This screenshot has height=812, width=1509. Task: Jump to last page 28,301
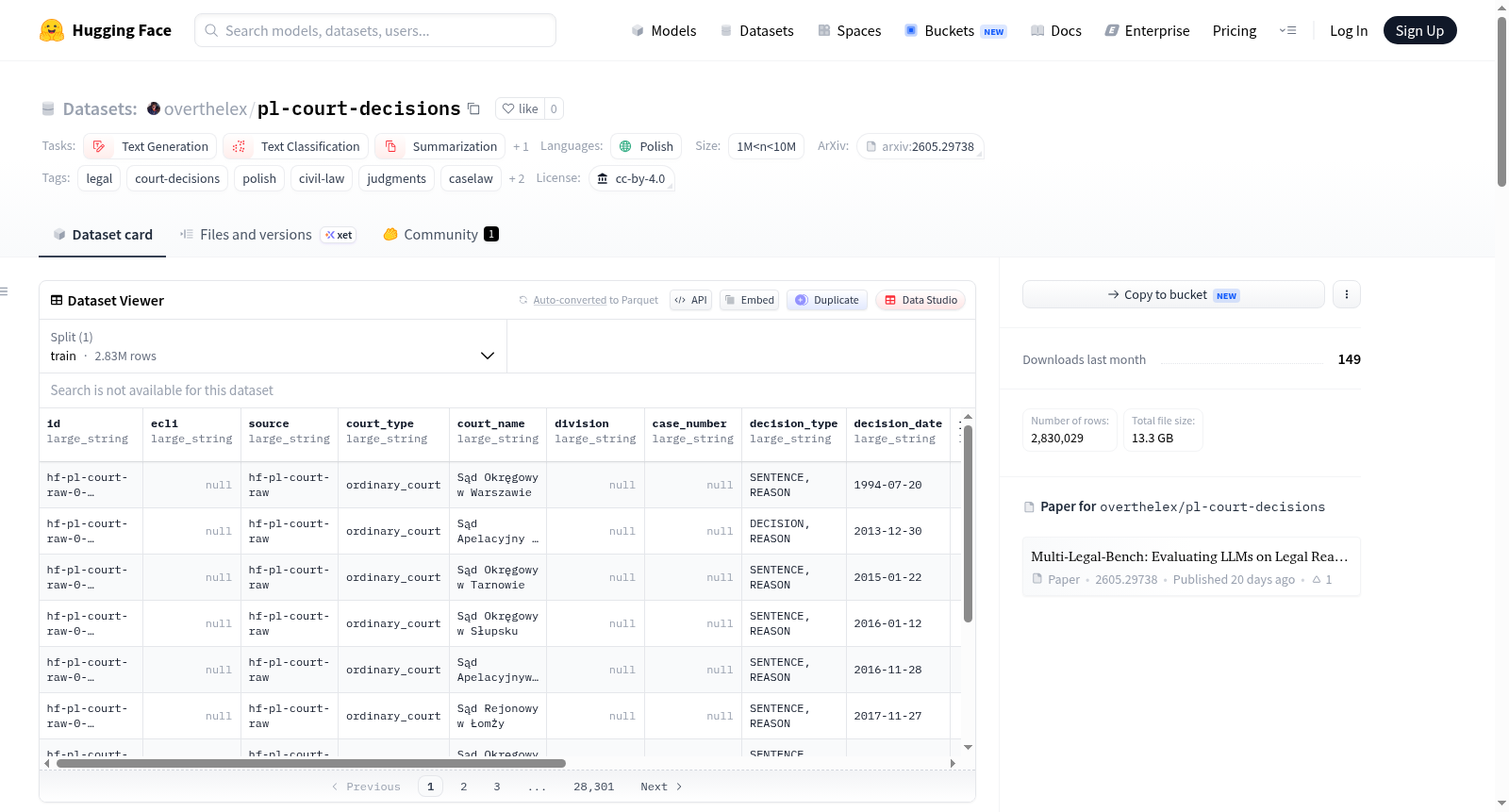pyautogui.click(x=593, y=787)
